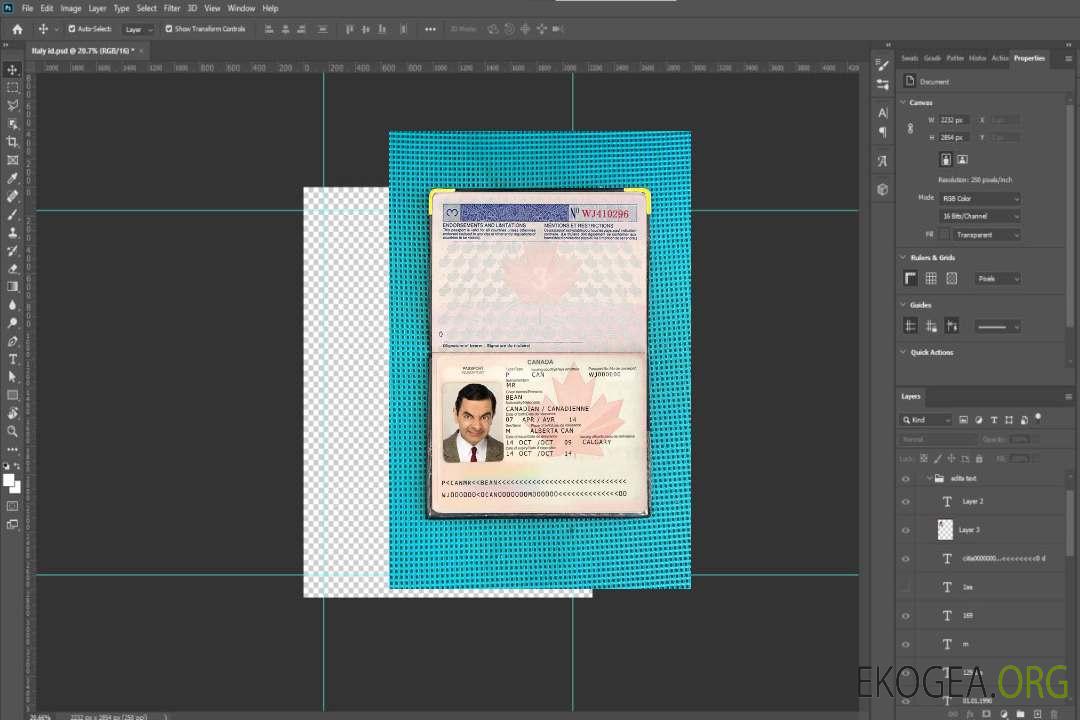Click the Home icon in options bar

coord(17,29)
